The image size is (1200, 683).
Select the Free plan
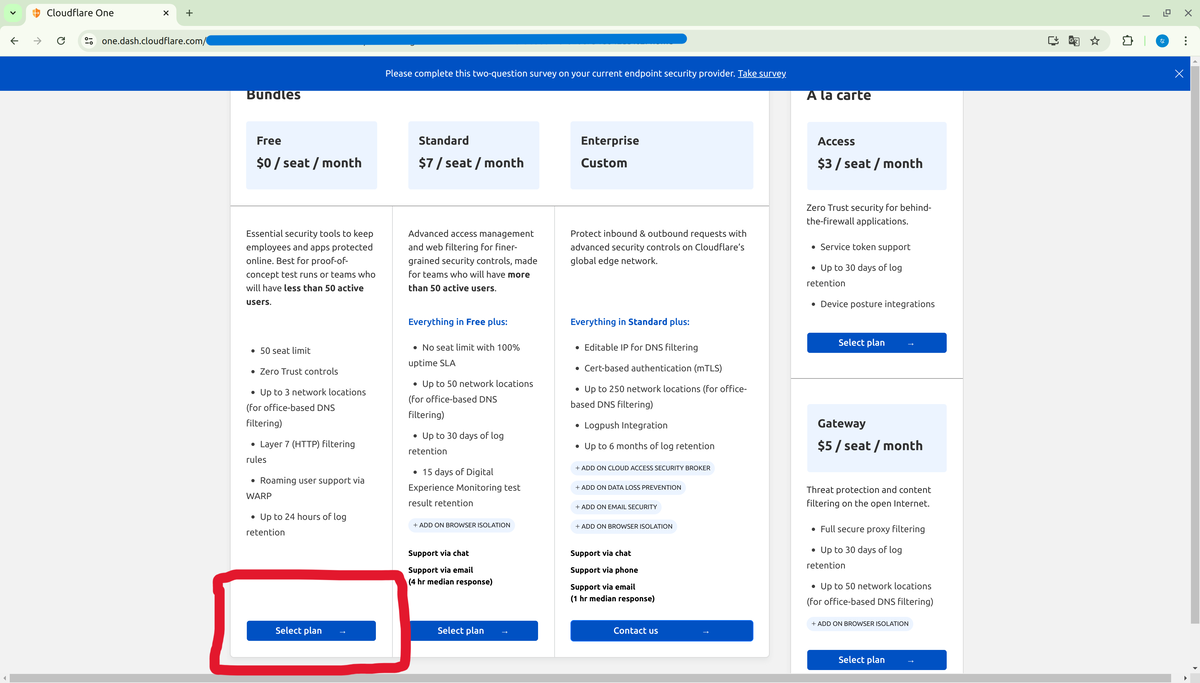[x=311, y=631]
